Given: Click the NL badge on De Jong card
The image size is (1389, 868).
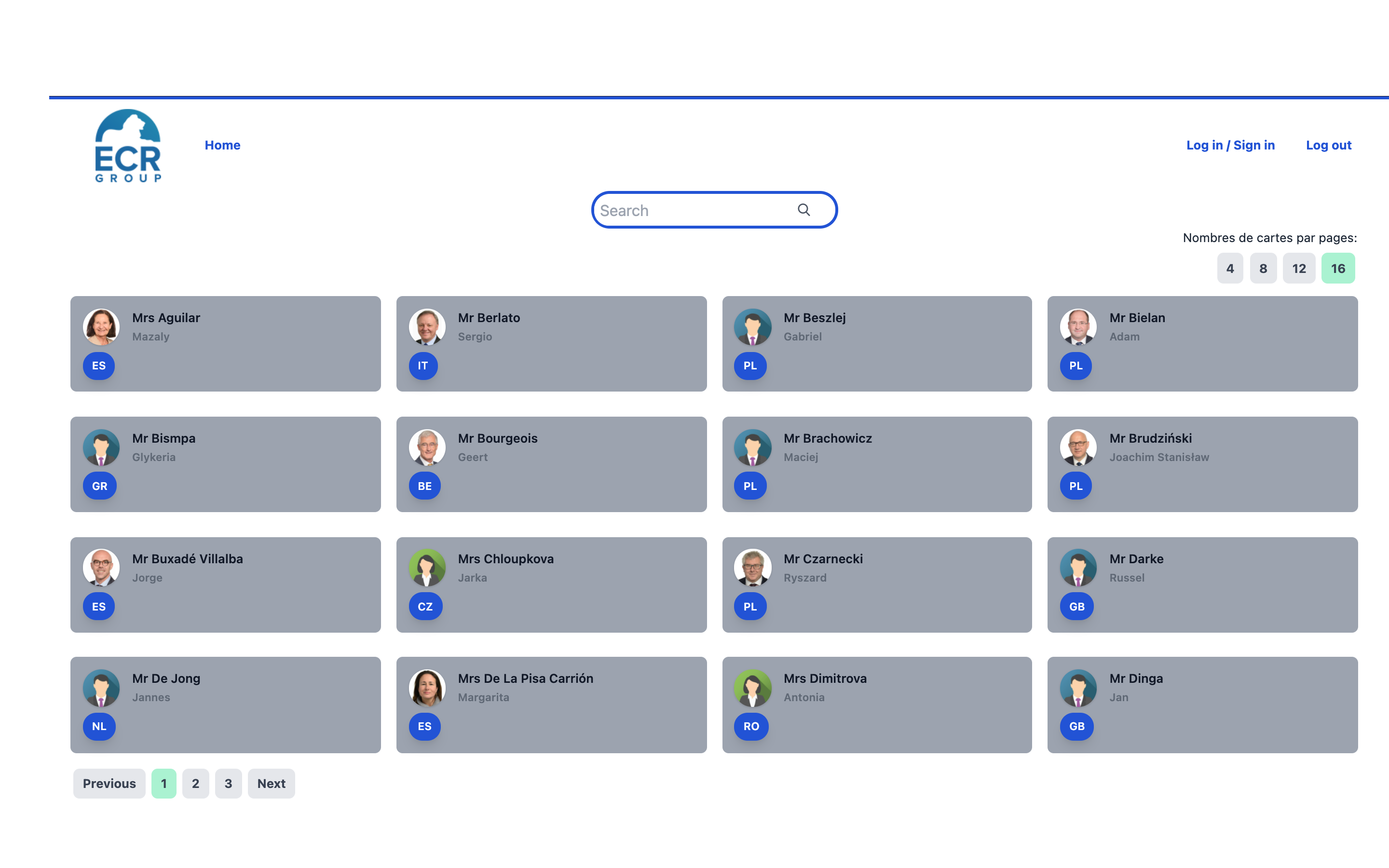Looking at the screenshot, I should (99, 726).
